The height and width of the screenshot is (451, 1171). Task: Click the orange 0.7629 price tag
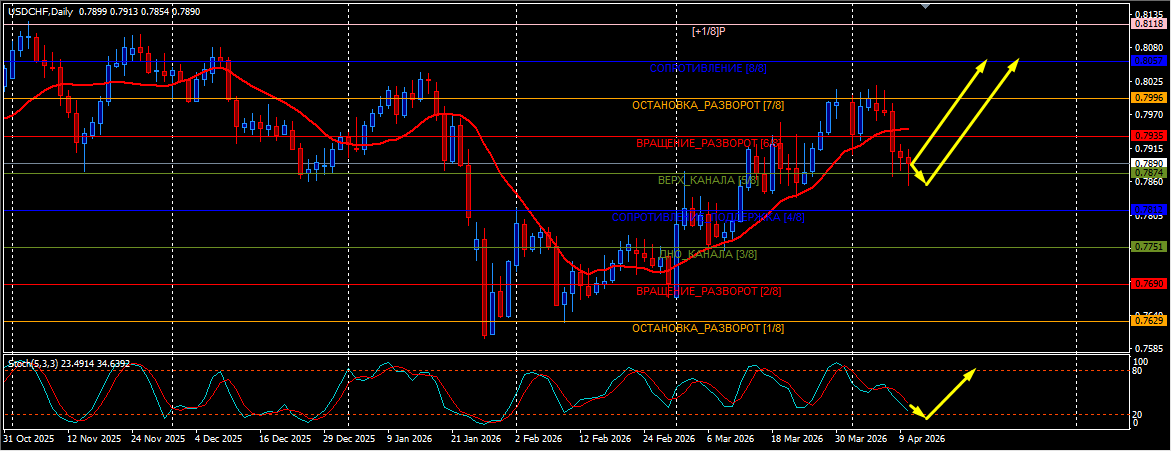tap(1150, 321)
